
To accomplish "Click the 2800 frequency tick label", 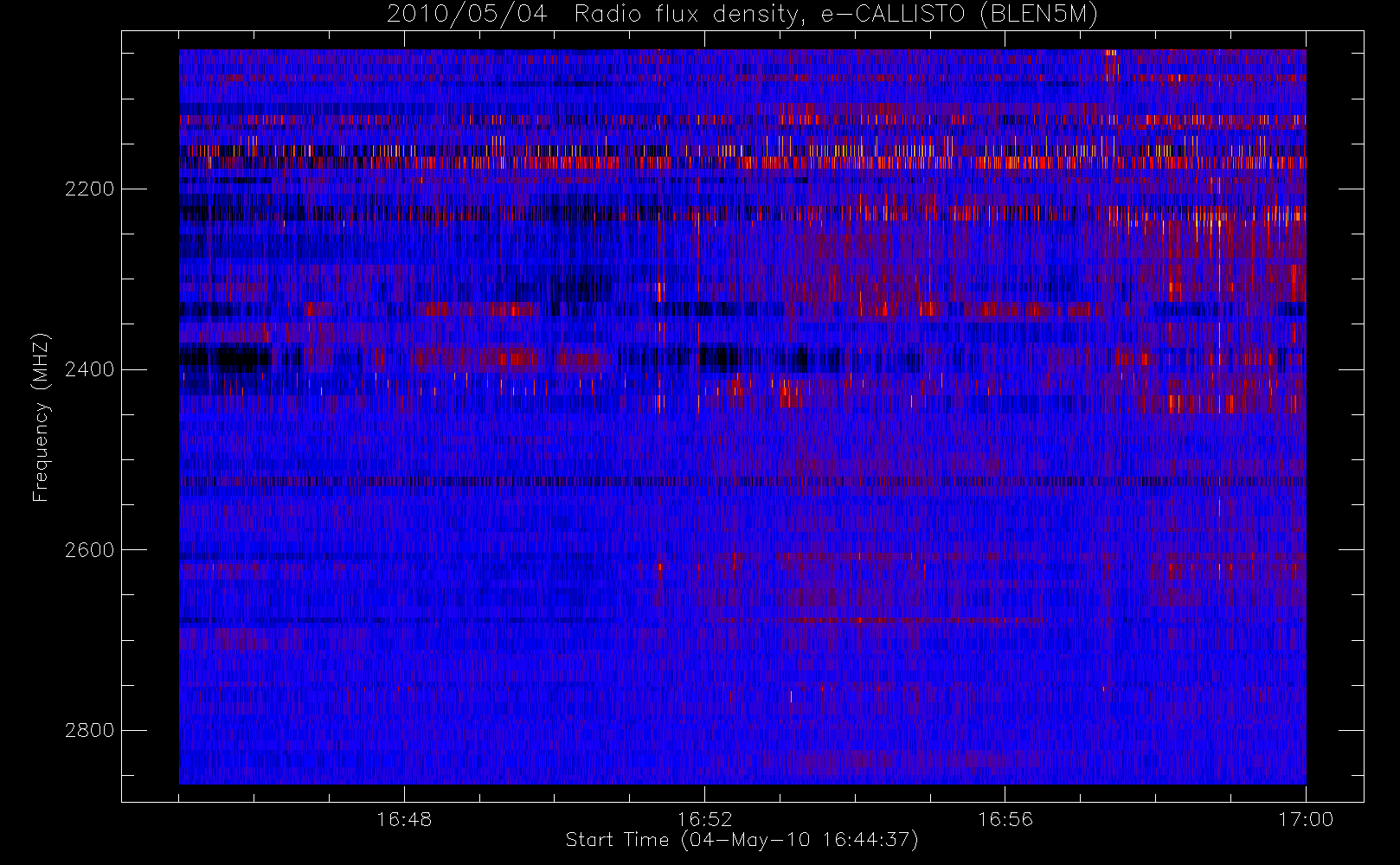I will [89, 730].
